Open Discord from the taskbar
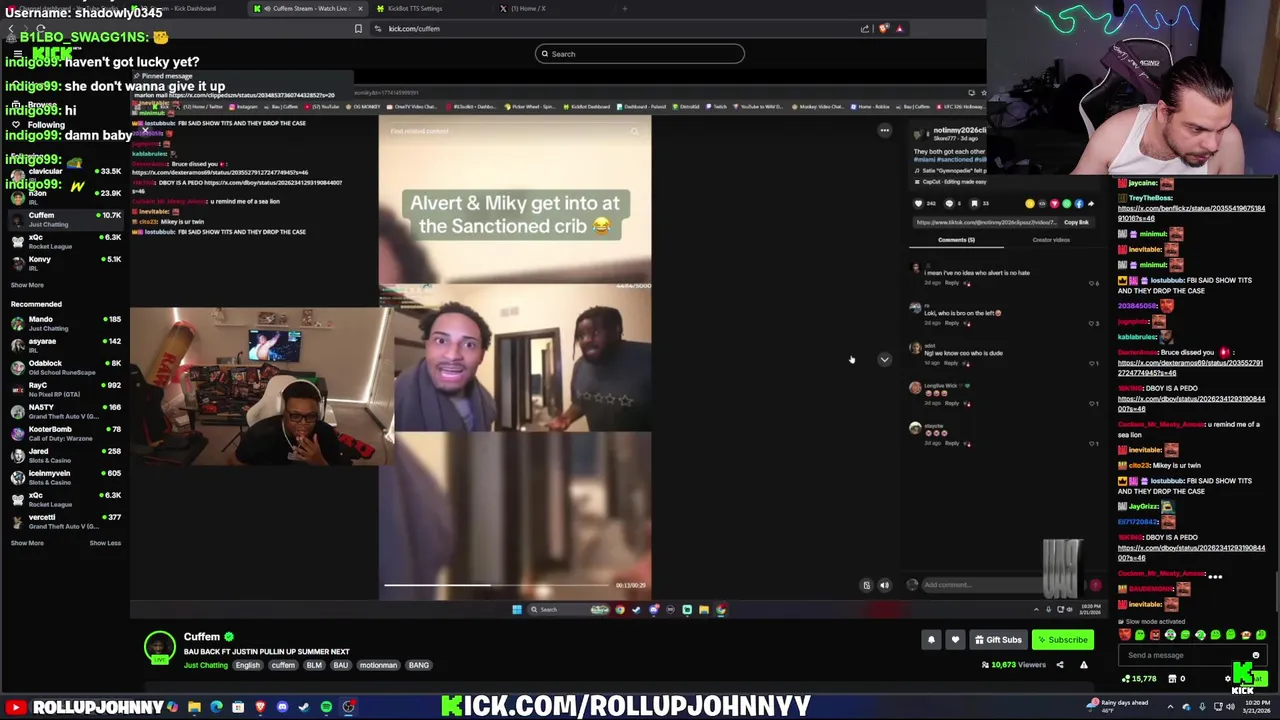 pyautogui.click(x=282, y=708)
